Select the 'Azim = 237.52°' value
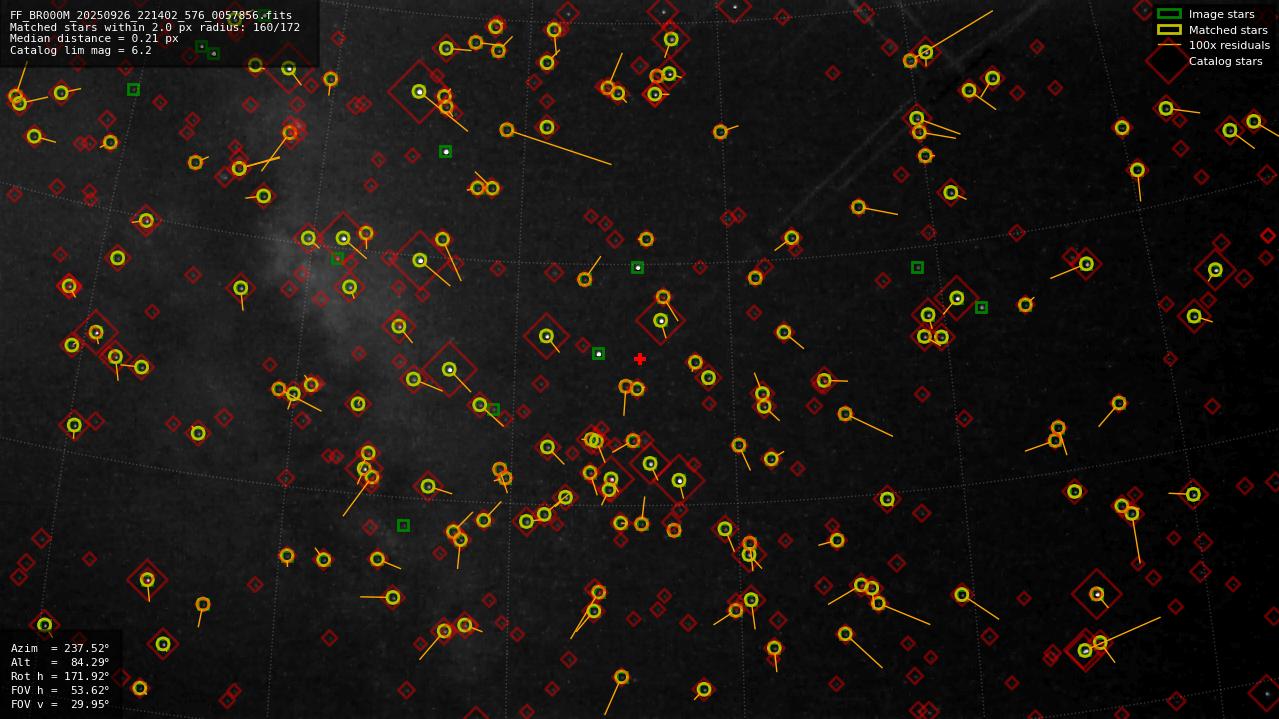The width and height of the screenshot is (1279, 719). click(60, 648)
